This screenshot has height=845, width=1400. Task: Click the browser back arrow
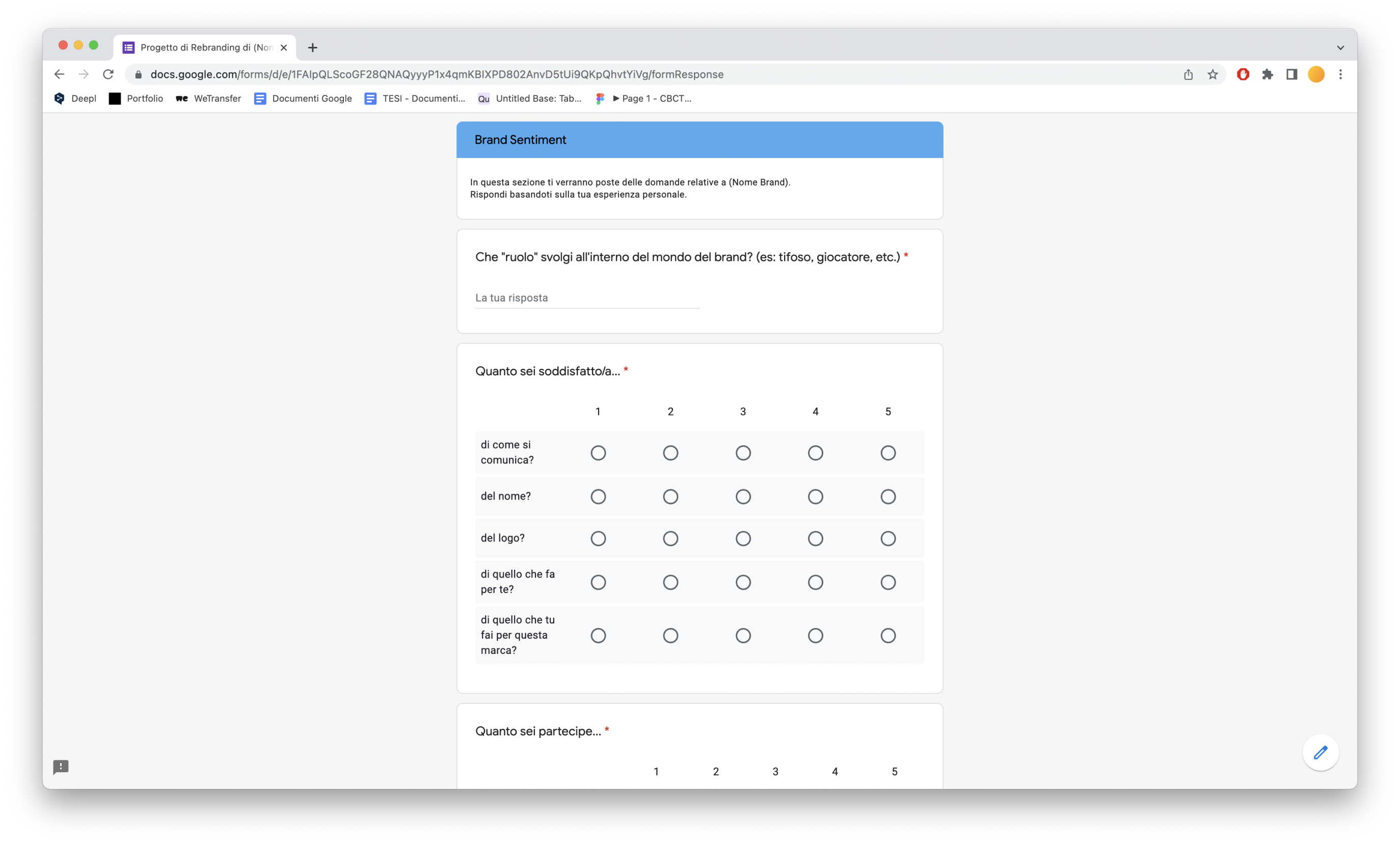coord(59,74)
